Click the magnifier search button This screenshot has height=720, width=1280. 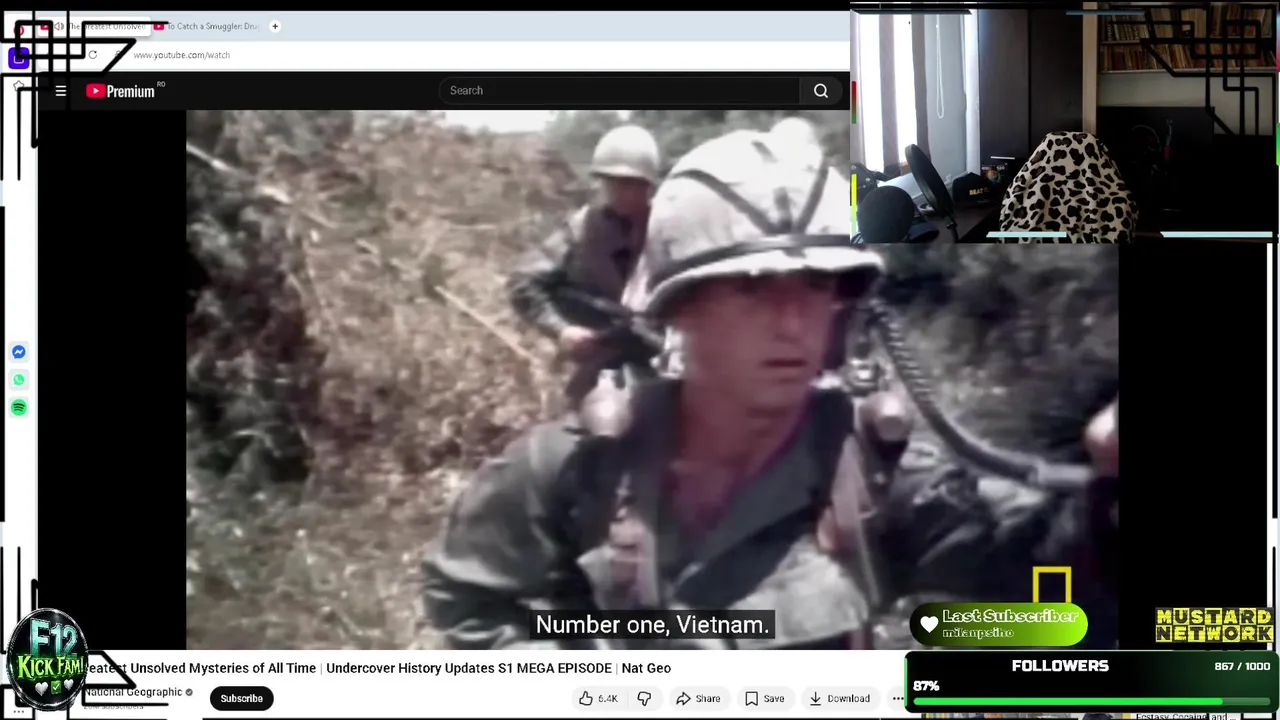820,91
